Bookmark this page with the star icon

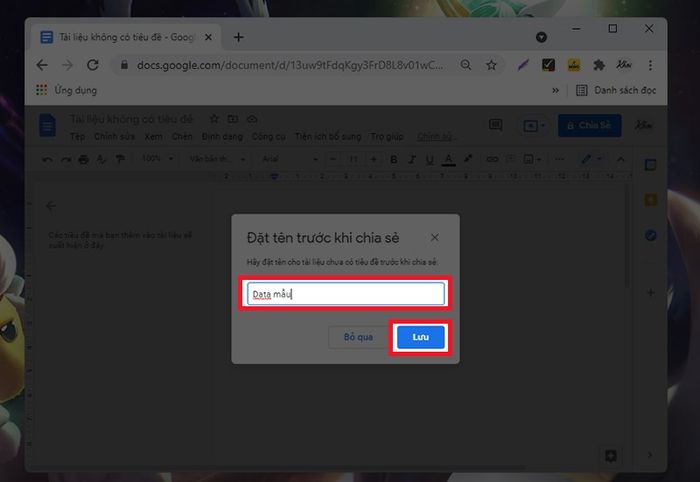coord(491,65)
